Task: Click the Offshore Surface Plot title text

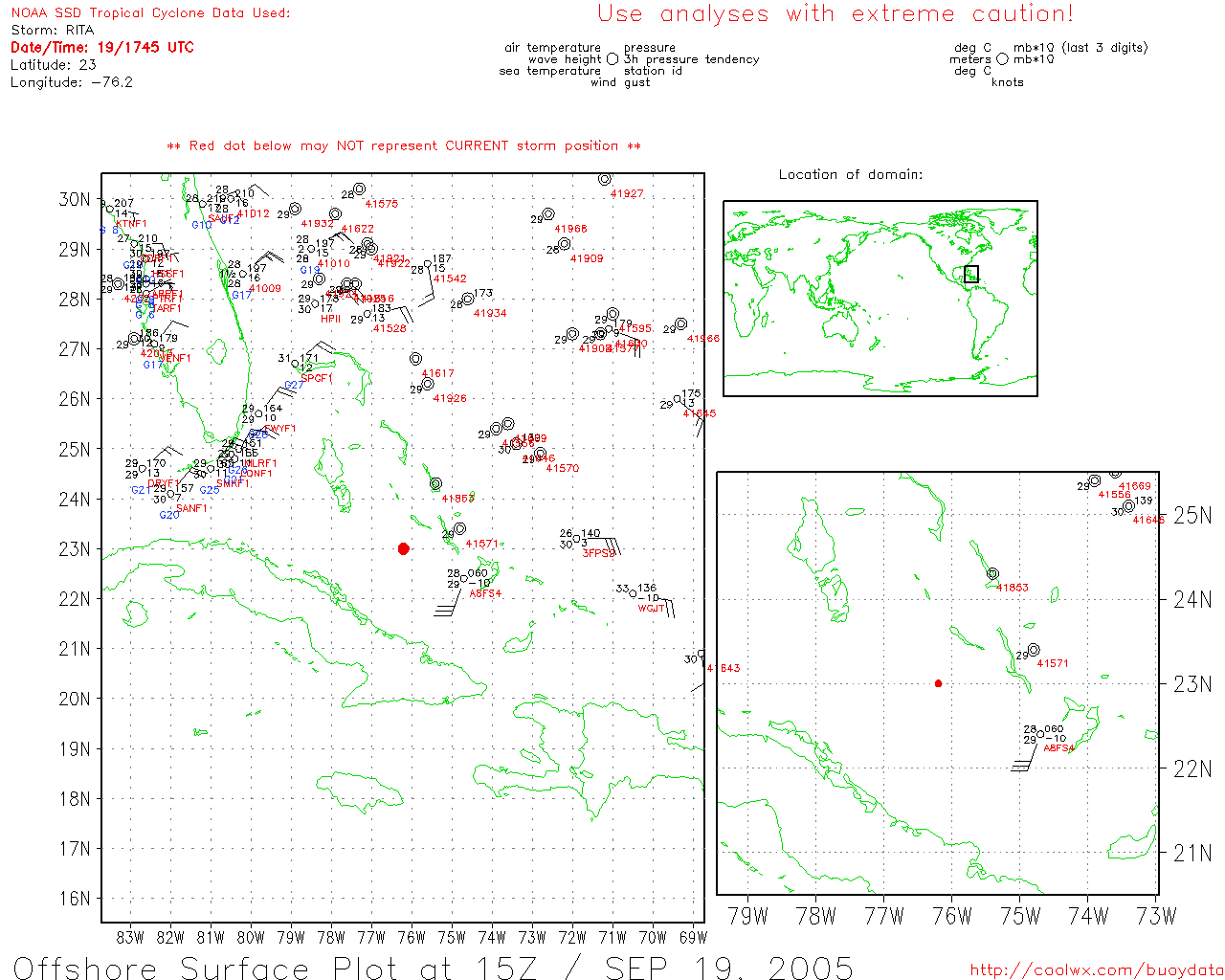Action: point(433,968)
